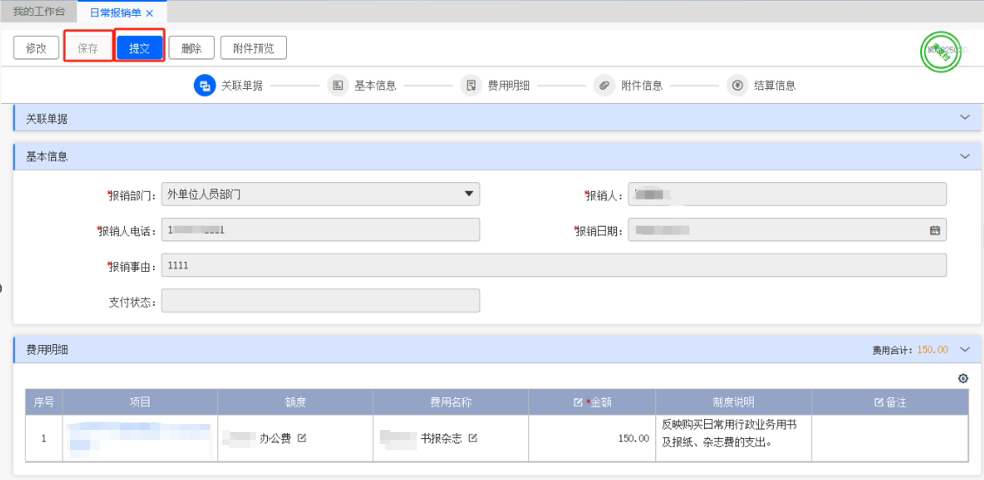Viewport: 984px width, 480px height.
Task: Open calendar picker in 报销日期 field
Action: click(935, 230)
